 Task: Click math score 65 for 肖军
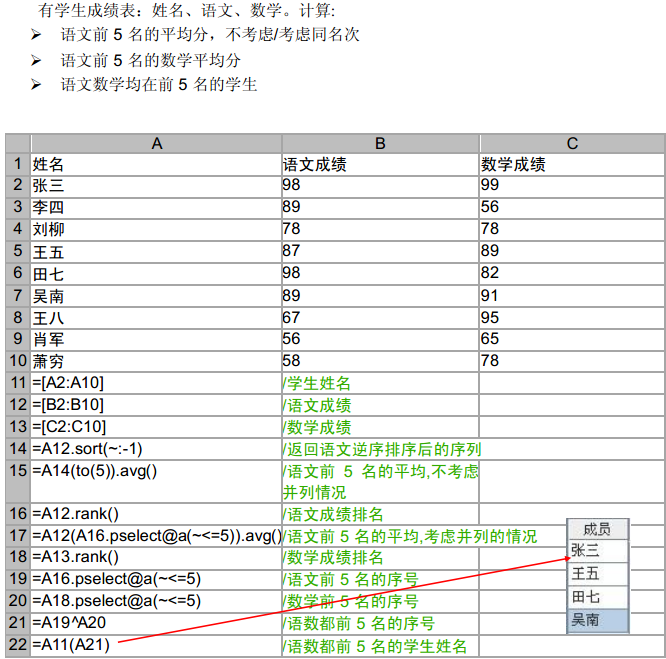[572, 339]
